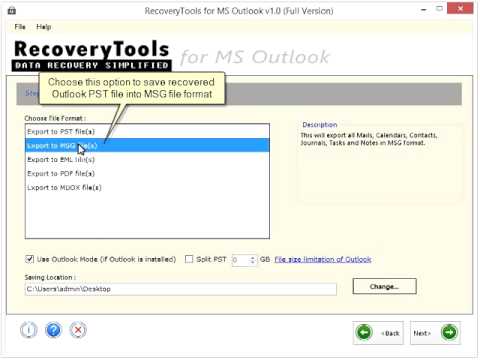Click the green Next arrow icon
The image size is (480, 360).
point(449,332)
